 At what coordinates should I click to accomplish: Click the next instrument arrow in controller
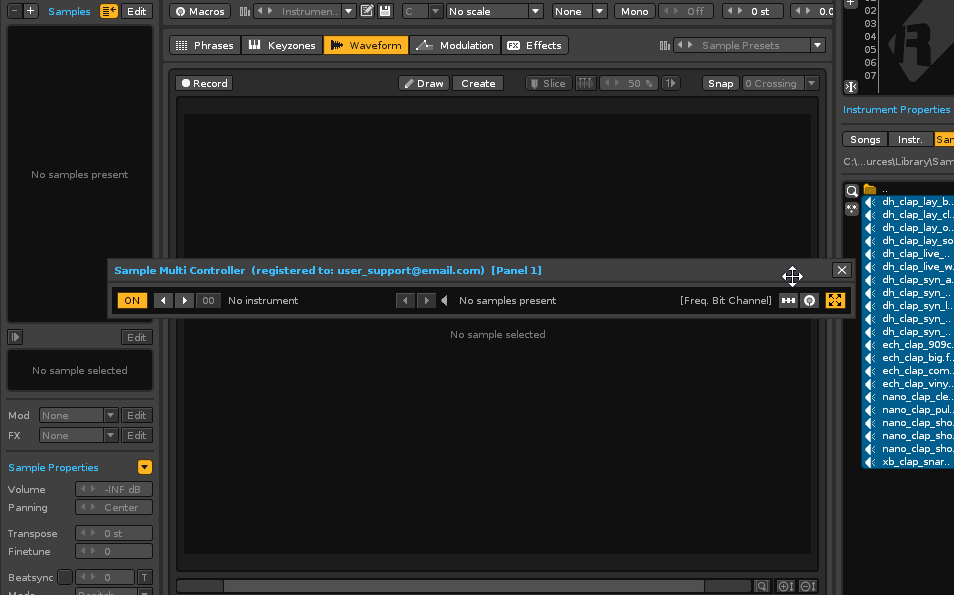(x=185, y=300)
